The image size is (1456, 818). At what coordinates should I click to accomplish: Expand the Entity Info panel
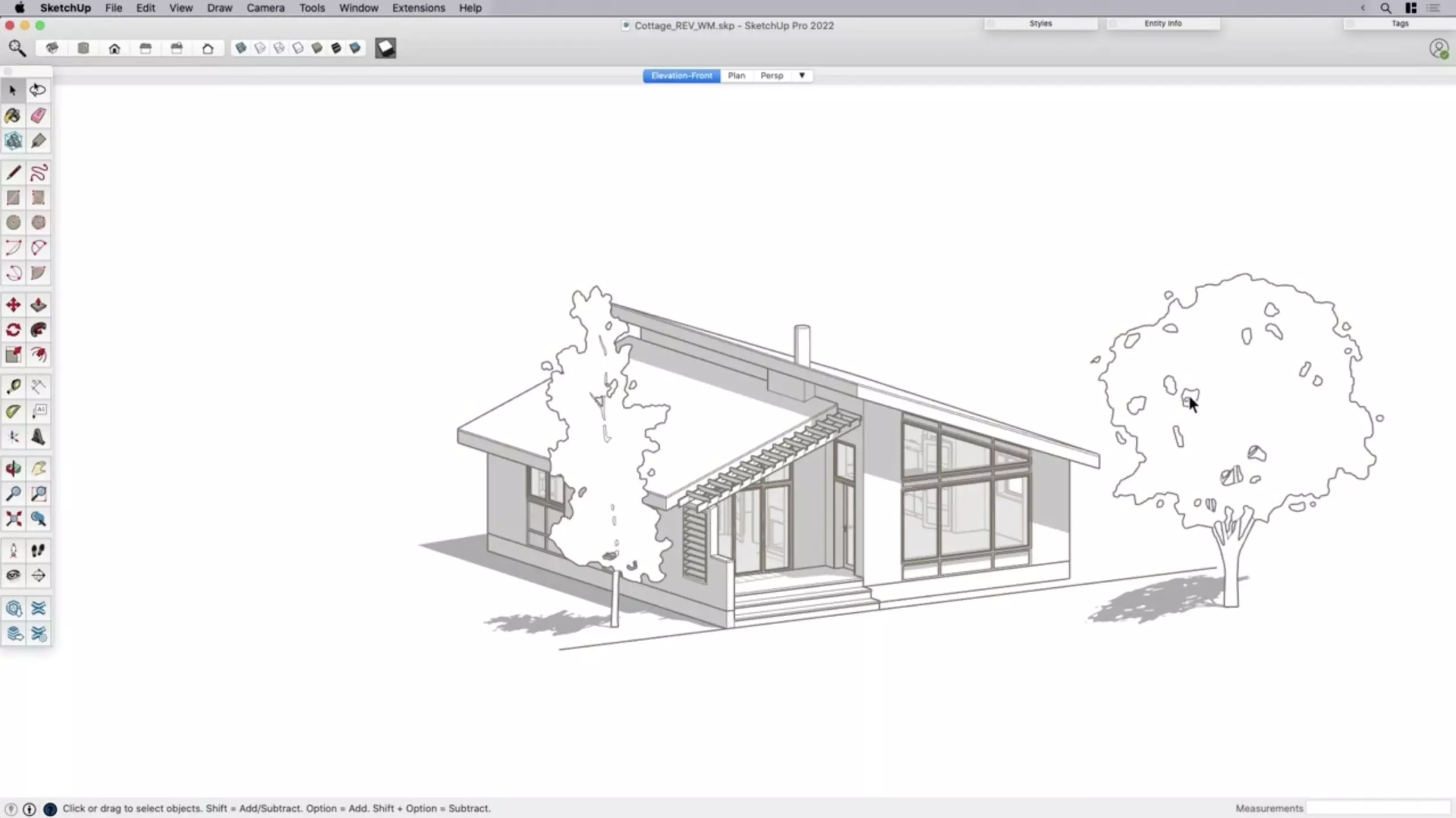click(1163, 23)
